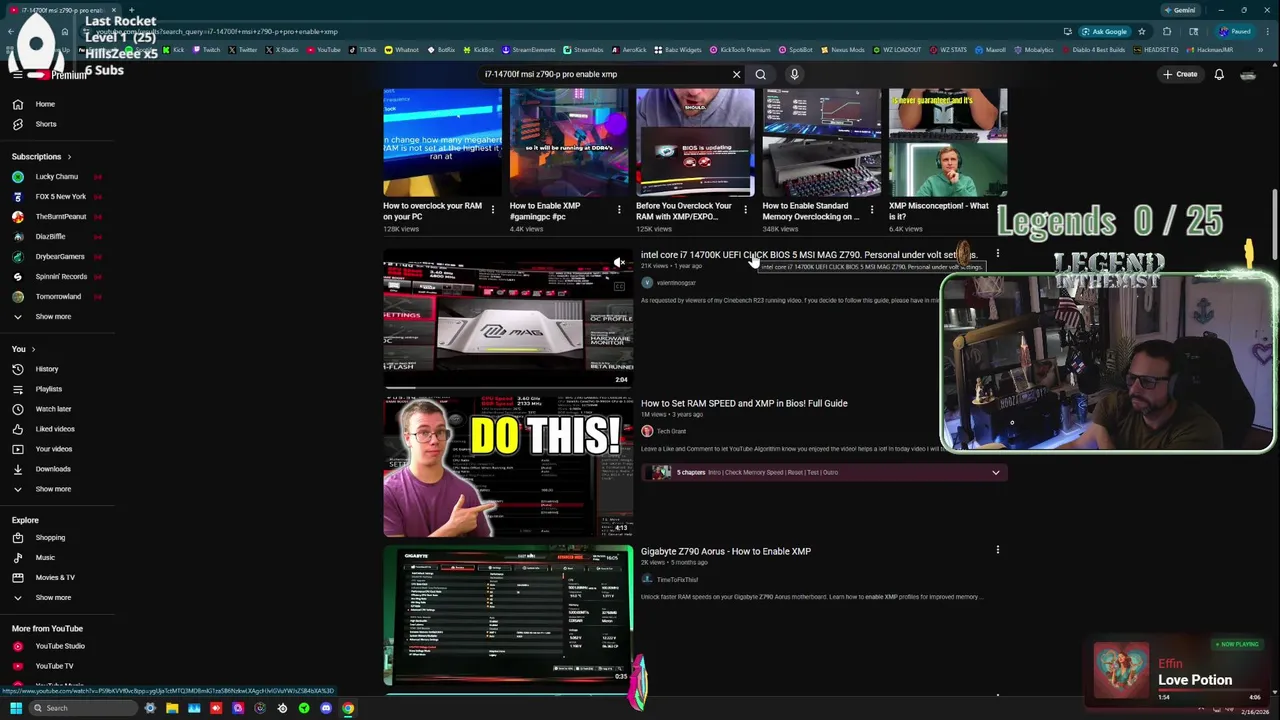
Task: Select the YouTube search results tab
Action: pyautogui.click(x=62, y=10)
